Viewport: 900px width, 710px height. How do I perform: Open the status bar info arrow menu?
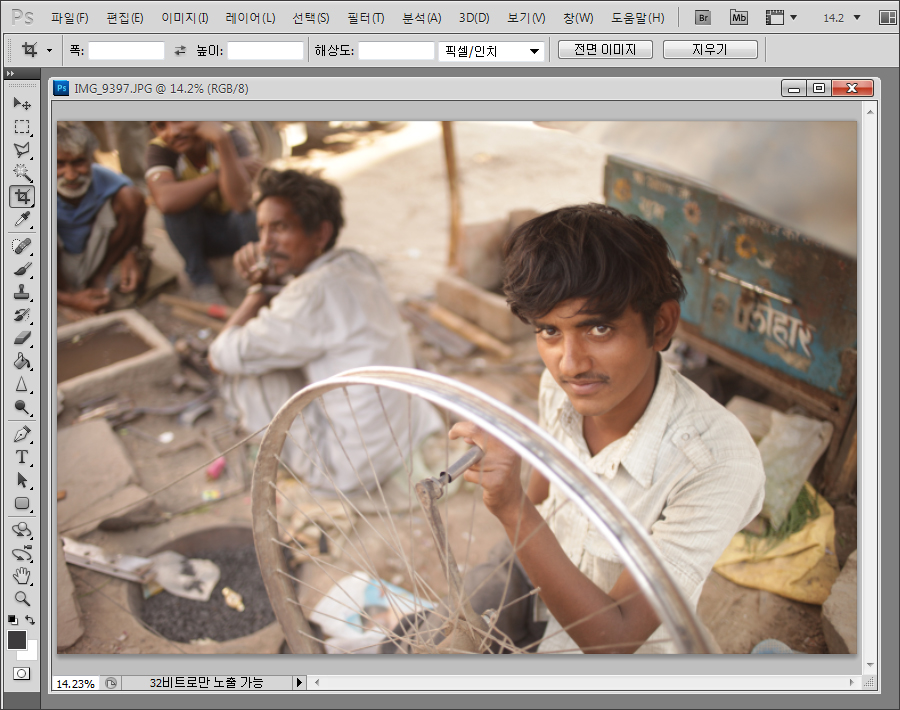(x=298, y=683)
